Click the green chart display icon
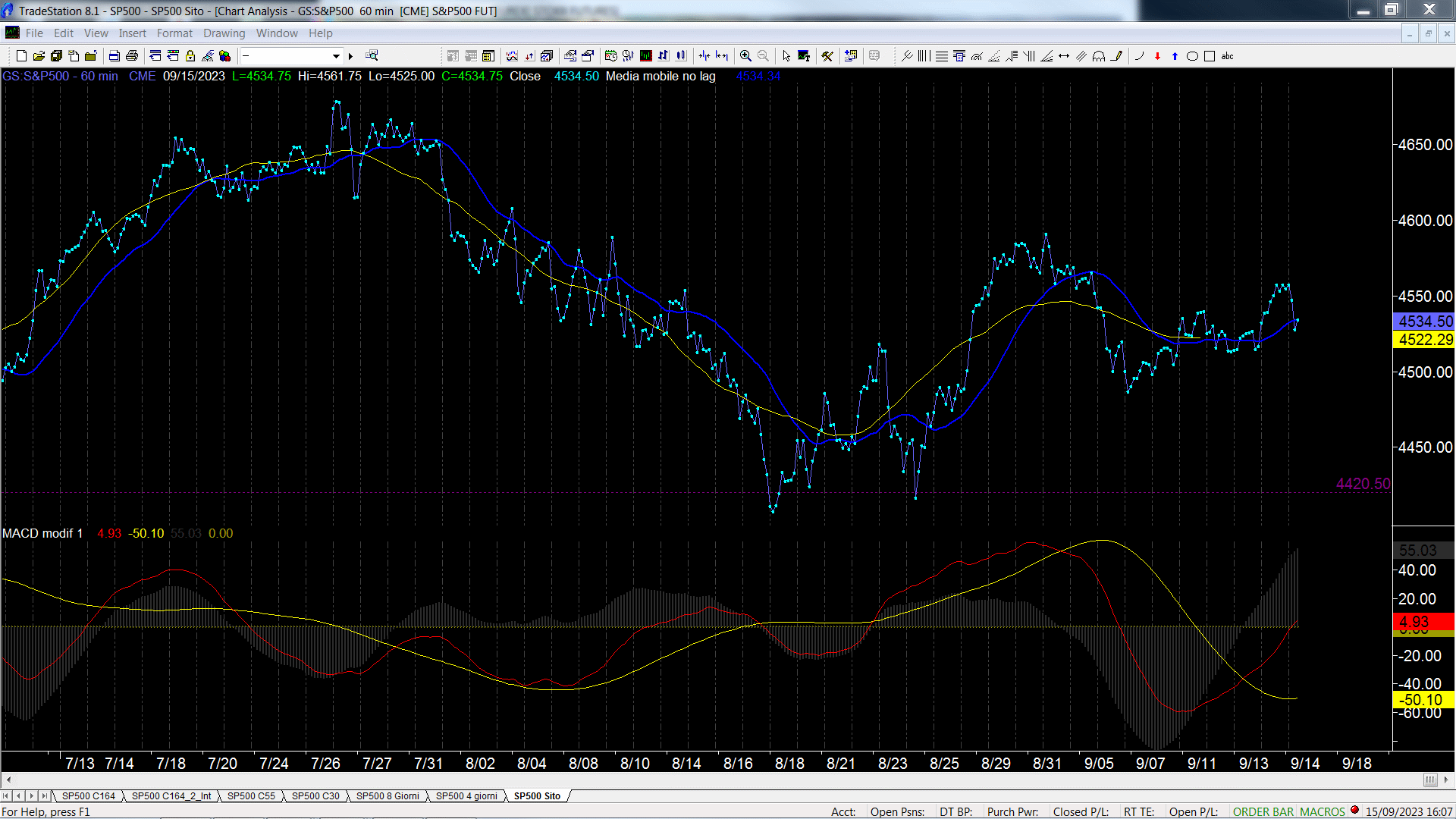 click(x=645, y=56)
